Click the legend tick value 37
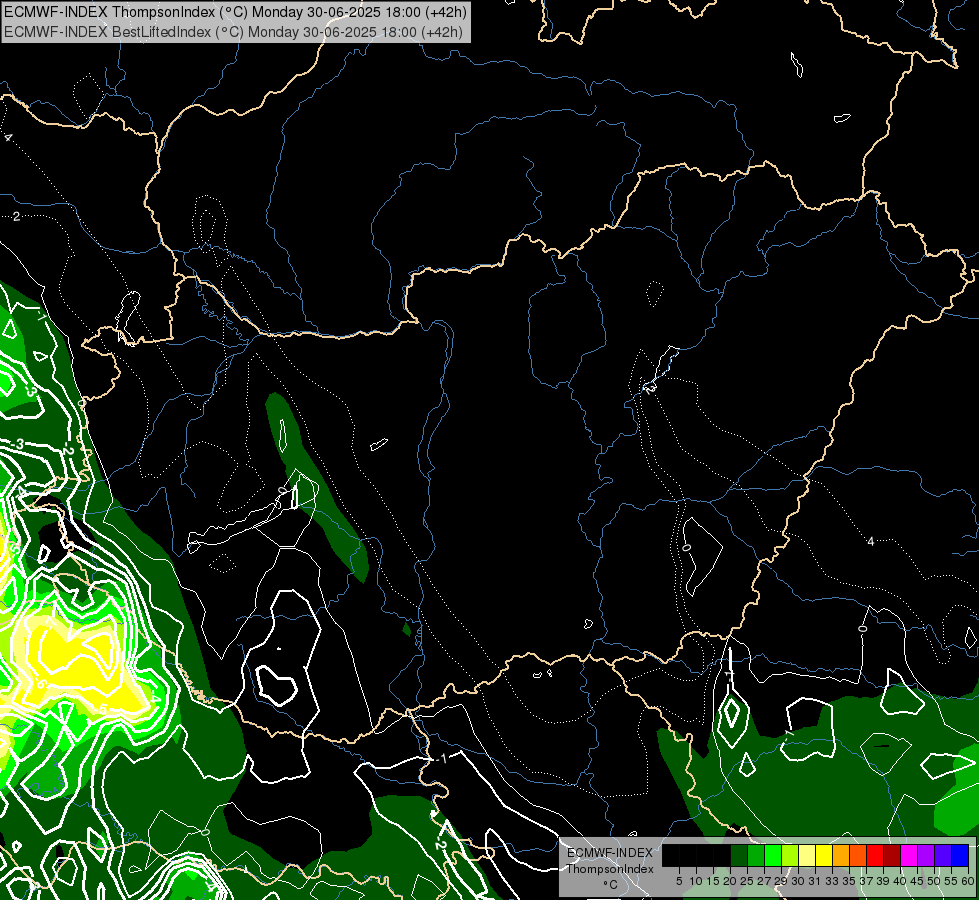 tap(867, 881)
